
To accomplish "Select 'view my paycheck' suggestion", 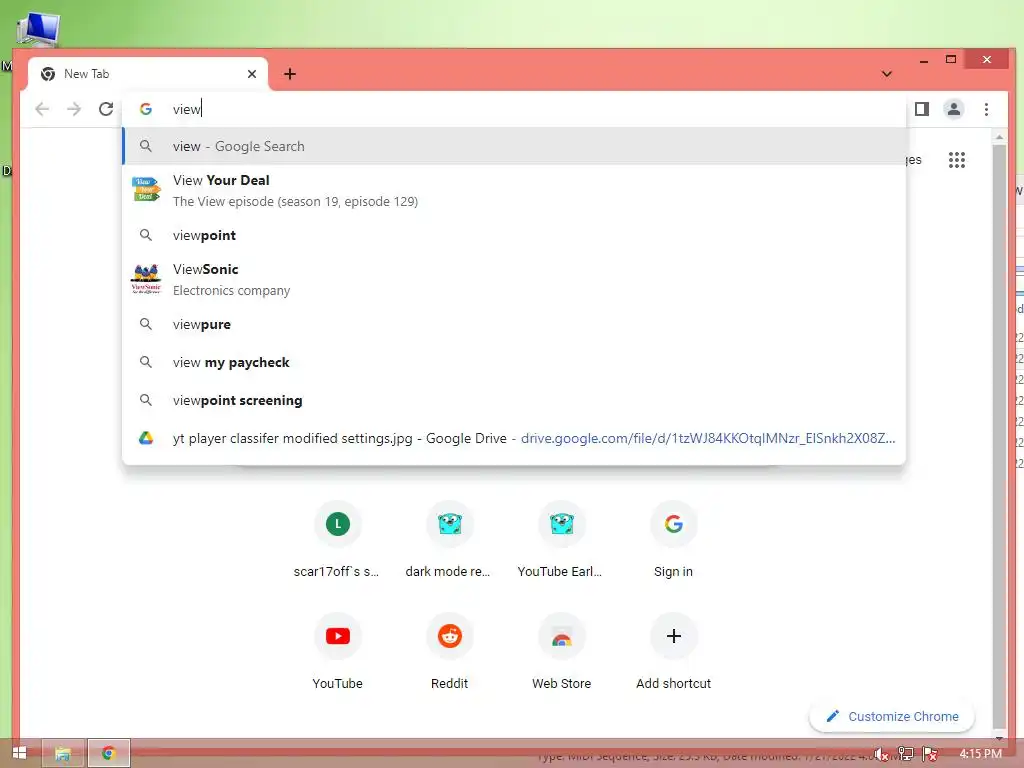I will pyautogui.click(x=514, y=362).
